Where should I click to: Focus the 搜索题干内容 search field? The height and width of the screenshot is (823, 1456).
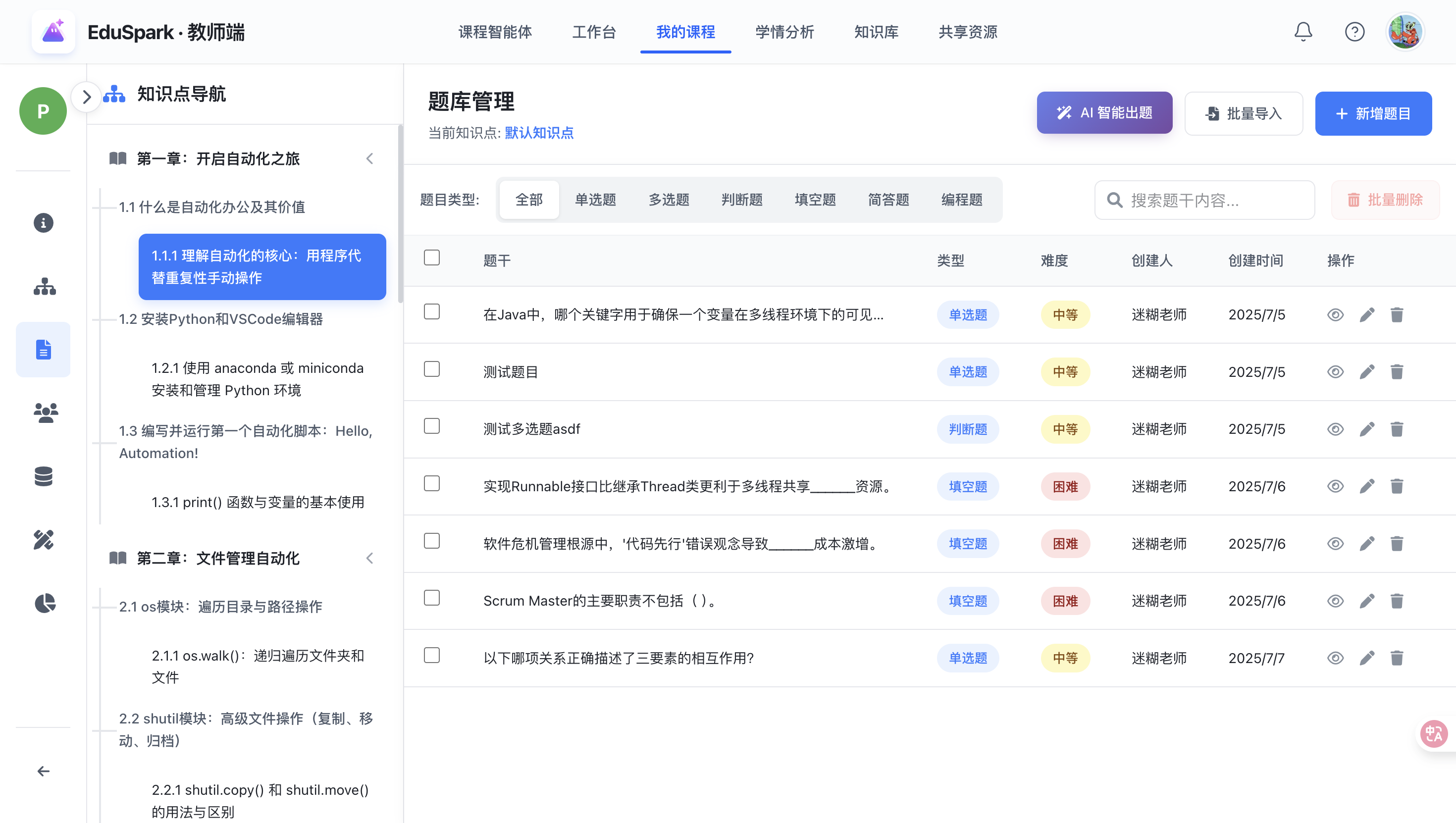coord(1204,200)
